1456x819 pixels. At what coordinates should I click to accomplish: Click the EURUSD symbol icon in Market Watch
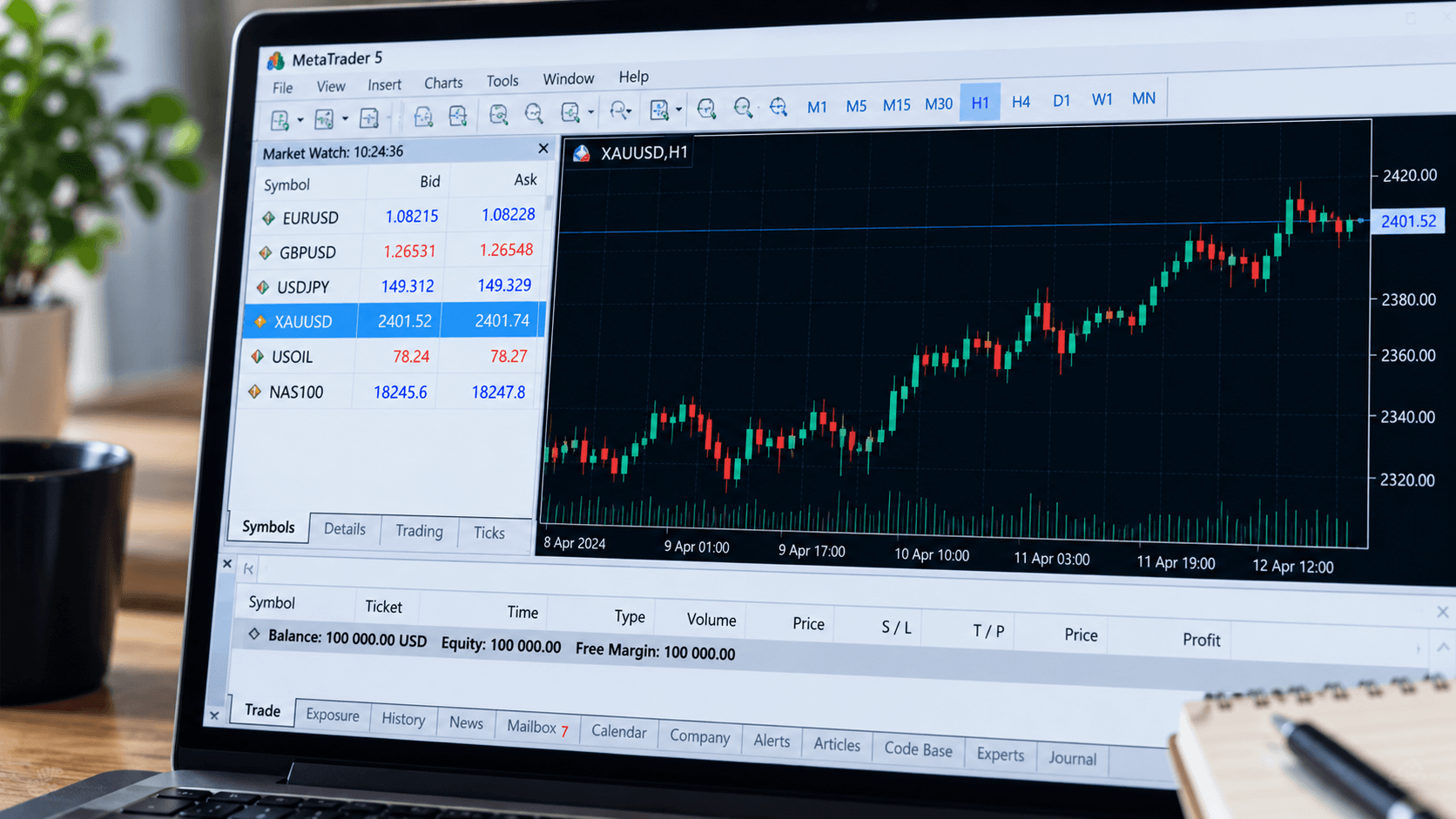268,218
